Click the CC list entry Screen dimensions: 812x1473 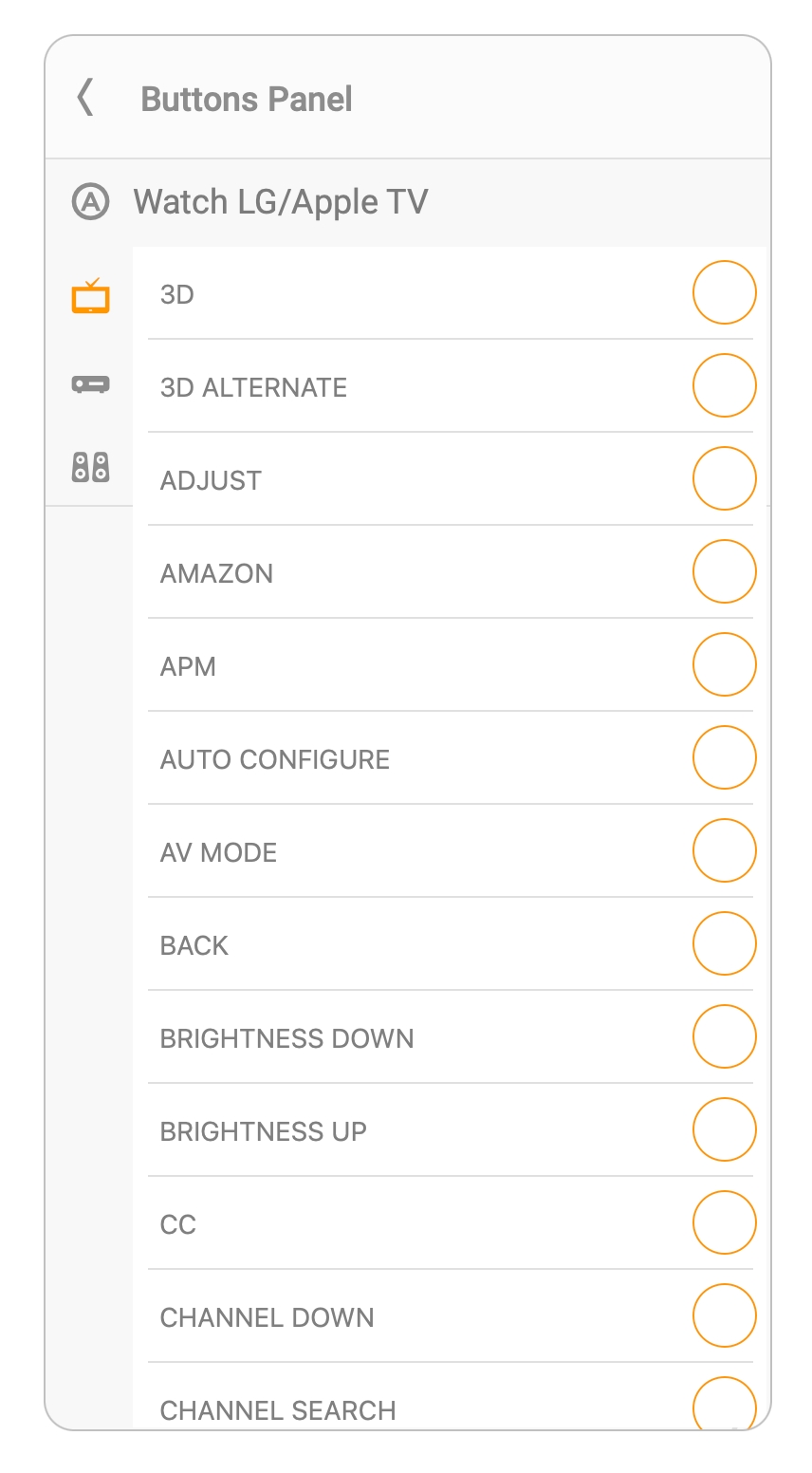(x=178, y=1224)
